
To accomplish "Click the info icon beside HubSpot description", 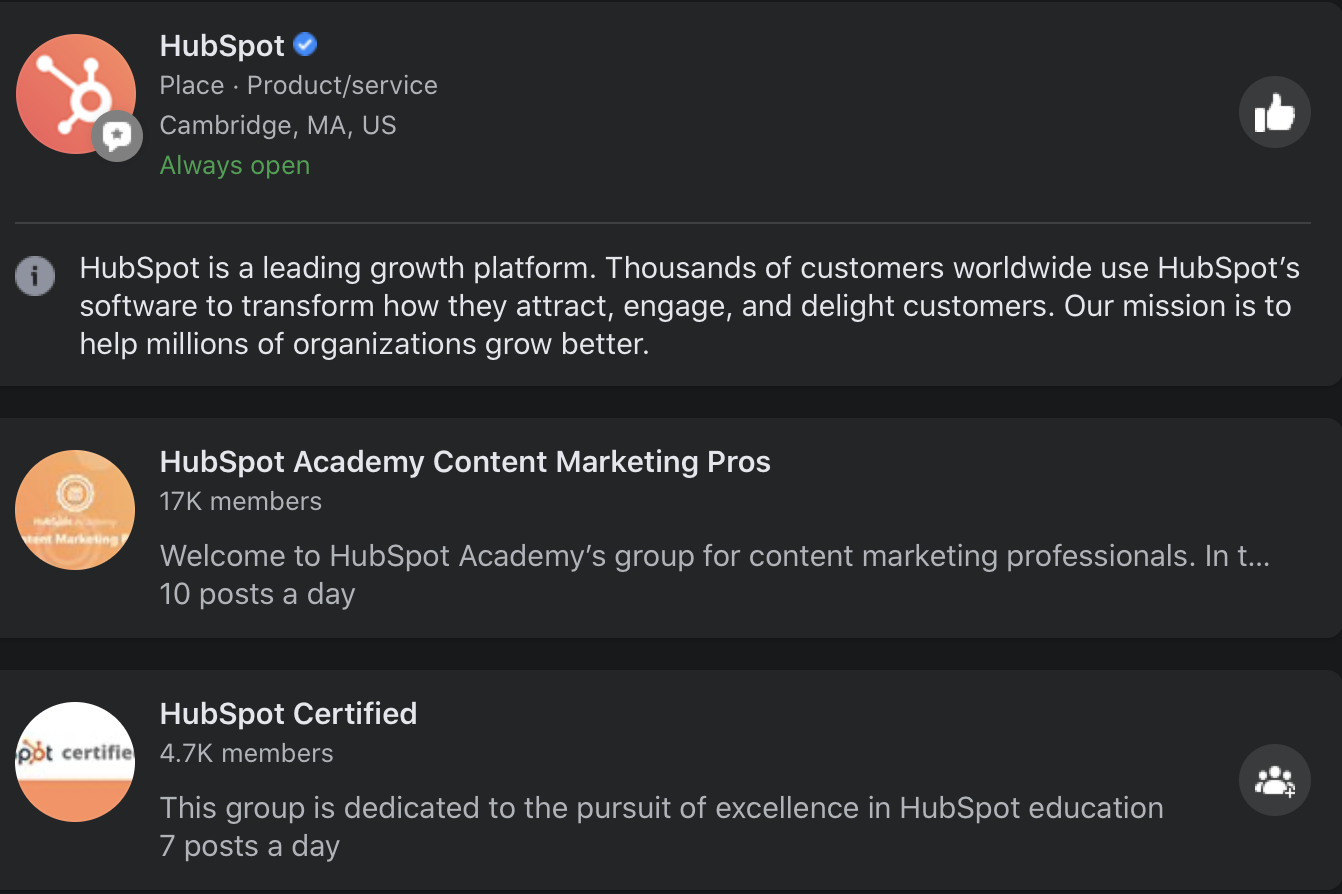I will [x=35, y=275].
